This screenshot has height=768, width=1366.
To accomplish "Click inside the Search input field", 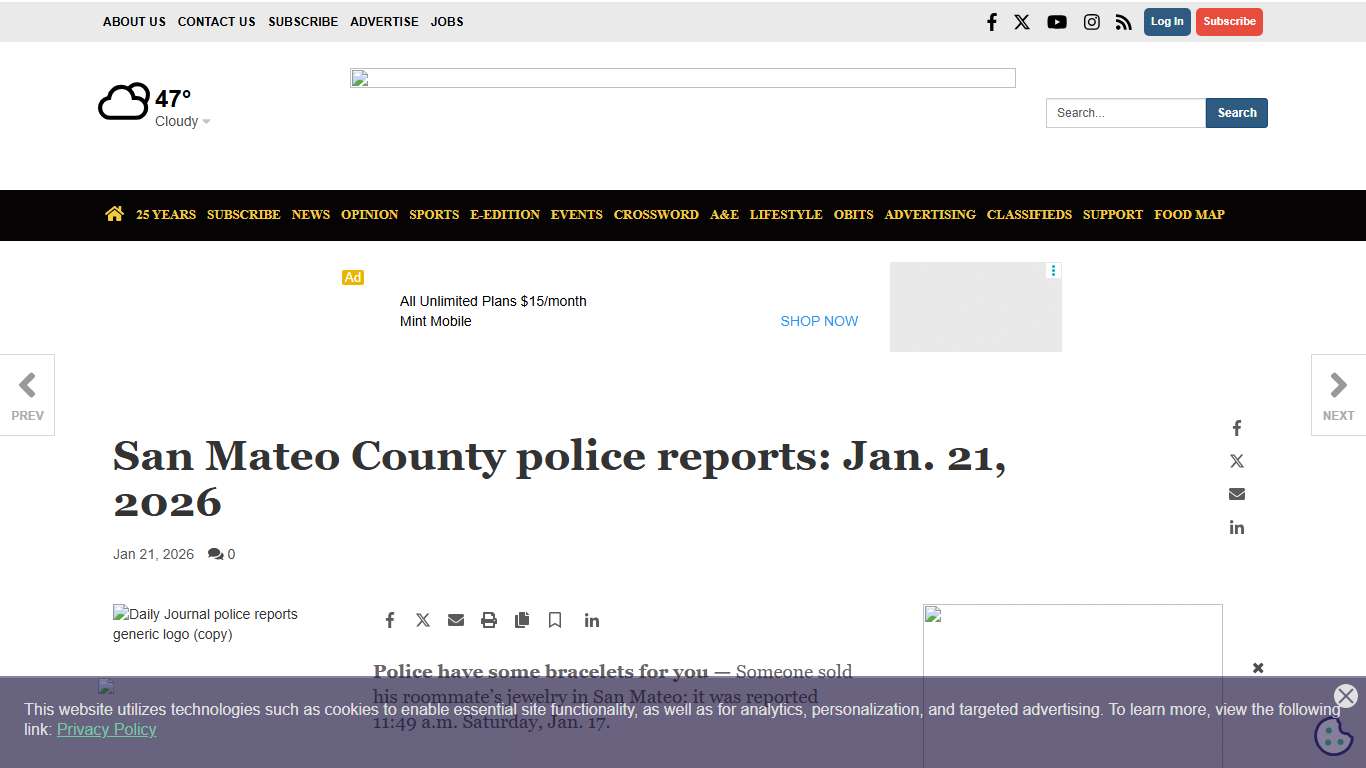I will [1125, 113].
